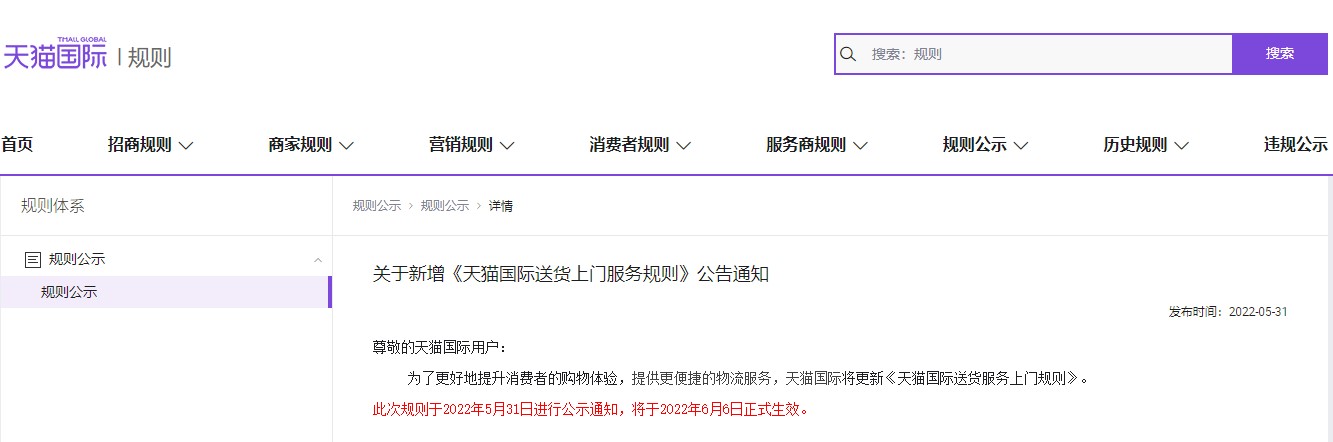This screenshot has width=1333, height=442.
Task: Collapse the 规则公示 sidebar section arrow
Action: pyautogui.click(x=318, y=260)
